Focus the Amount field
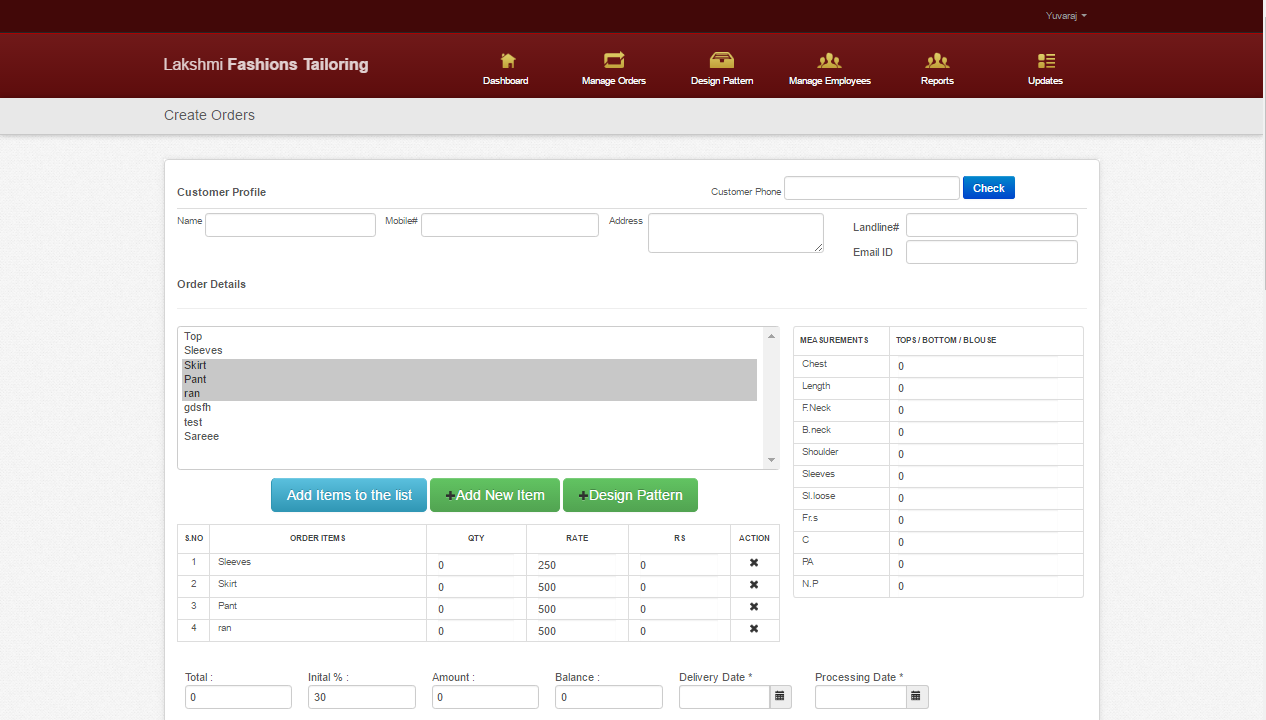The height and width of the screenshot is (720, 1266). pos(485,697)
